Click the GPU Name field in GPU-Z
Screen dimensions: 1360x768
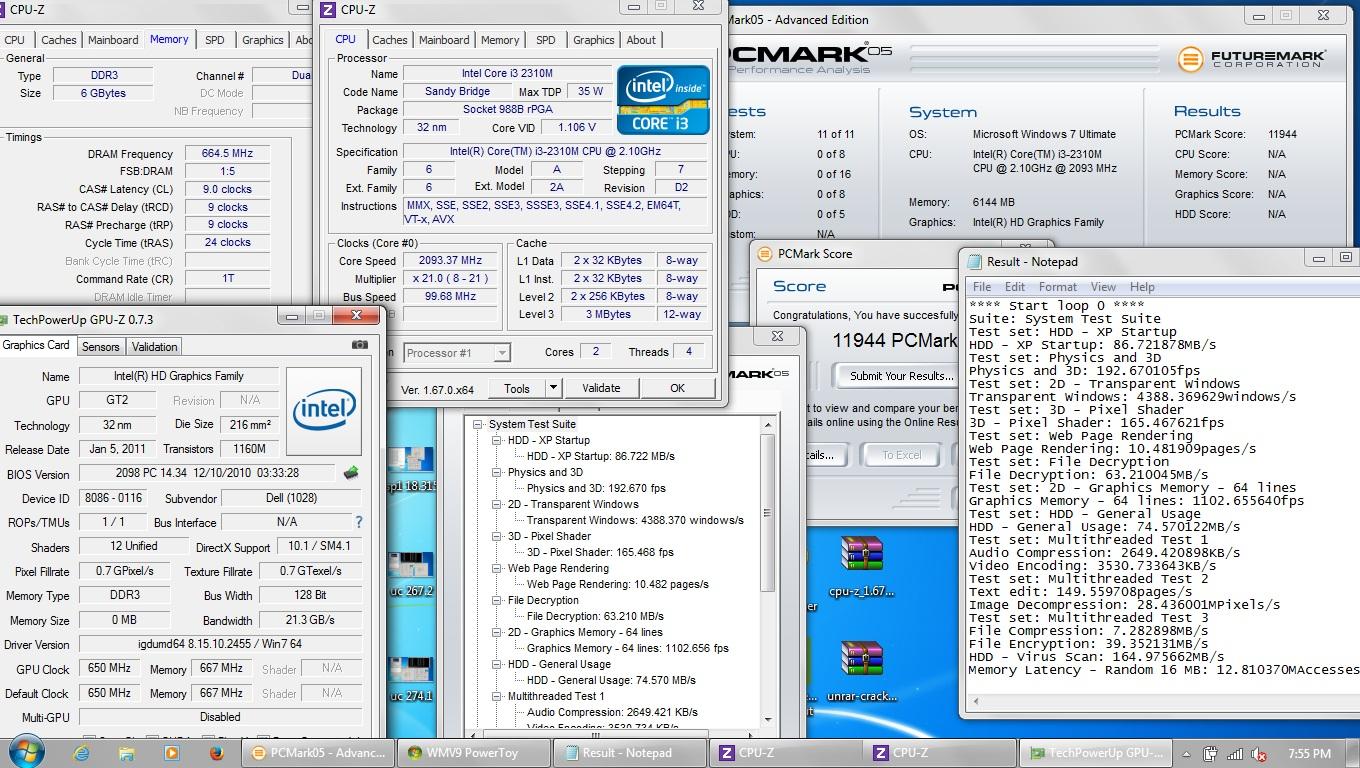(178, 376)
